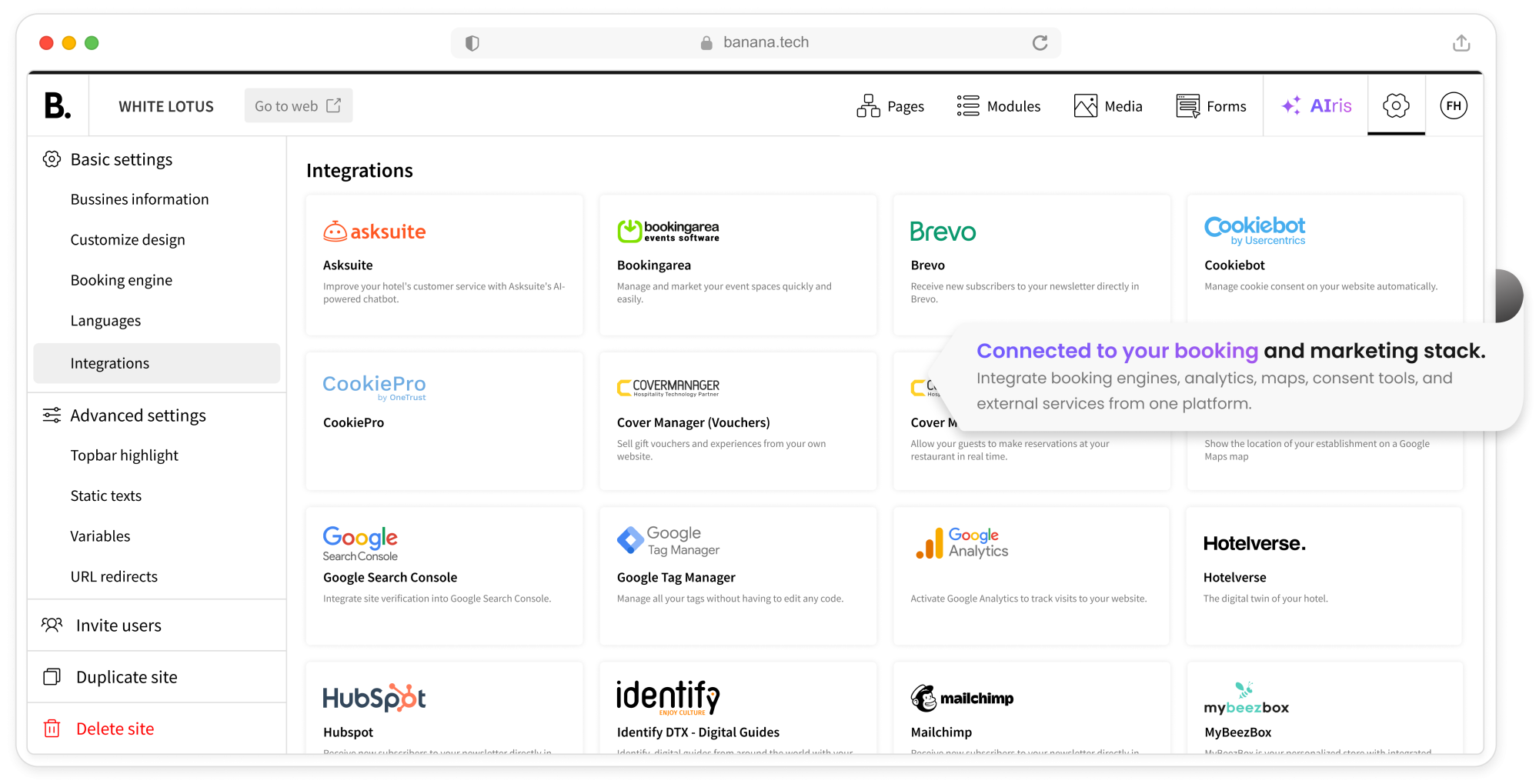Open the CookiePro card title
The image size is (1539, 784).
coord(353,422)
